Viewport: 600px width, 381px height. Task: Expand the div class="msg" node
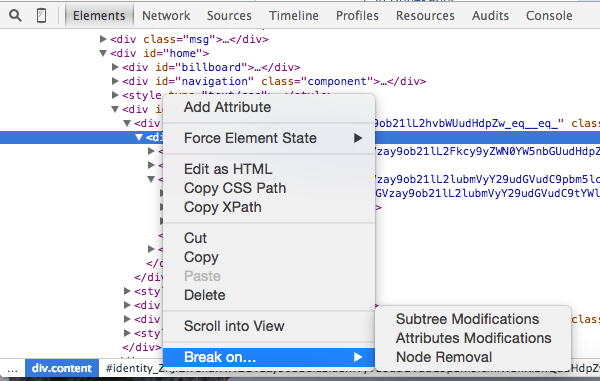(103, 39)
